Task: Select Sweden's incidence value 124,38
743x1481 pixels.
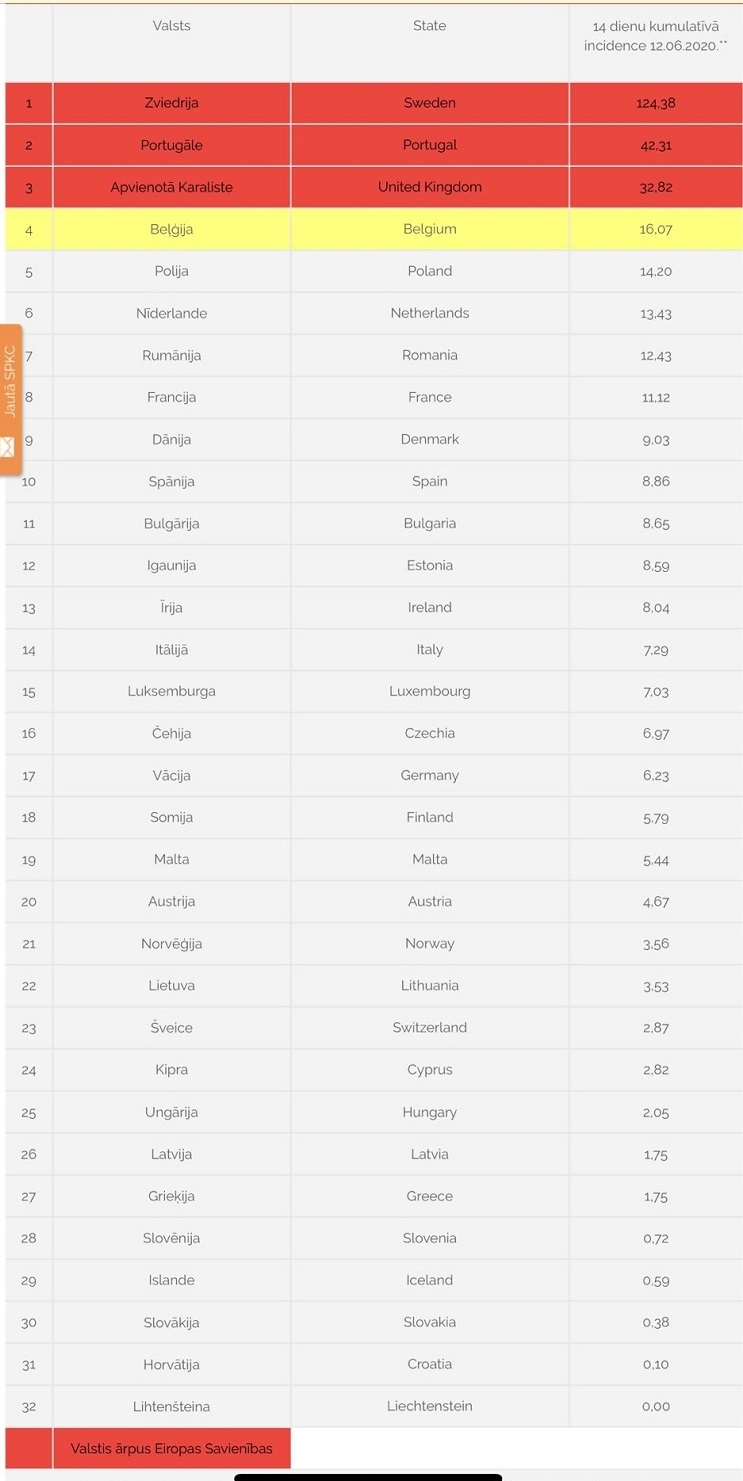Action: click(x=656, y=103)
